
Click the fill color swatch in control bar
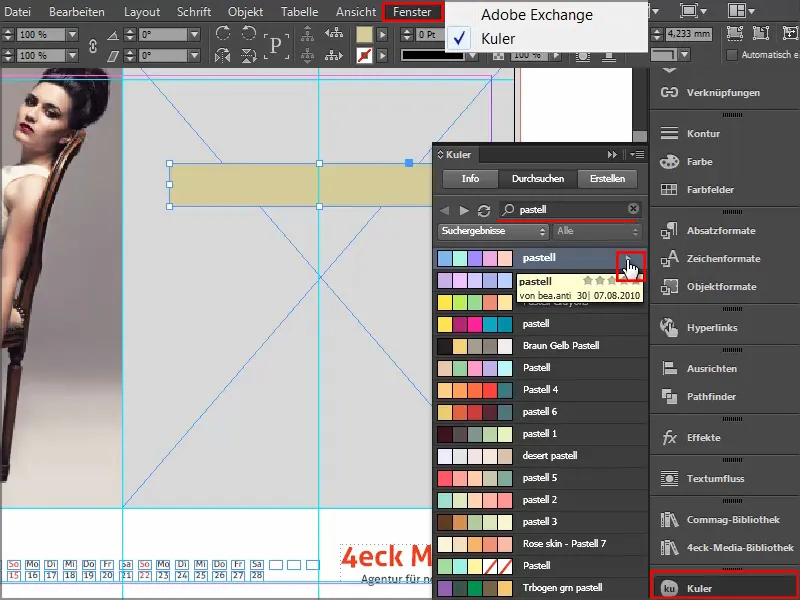(364, 35)
